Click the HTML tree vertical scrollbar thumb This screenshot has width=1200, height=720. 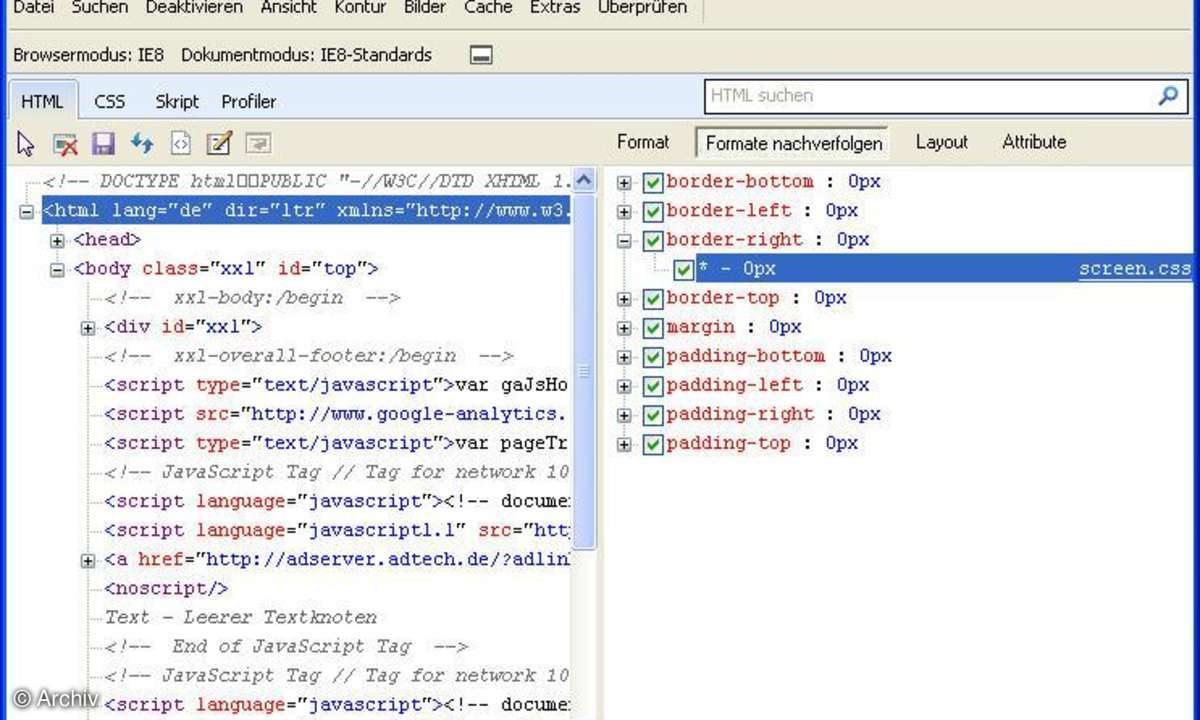(x=585, y=371)
